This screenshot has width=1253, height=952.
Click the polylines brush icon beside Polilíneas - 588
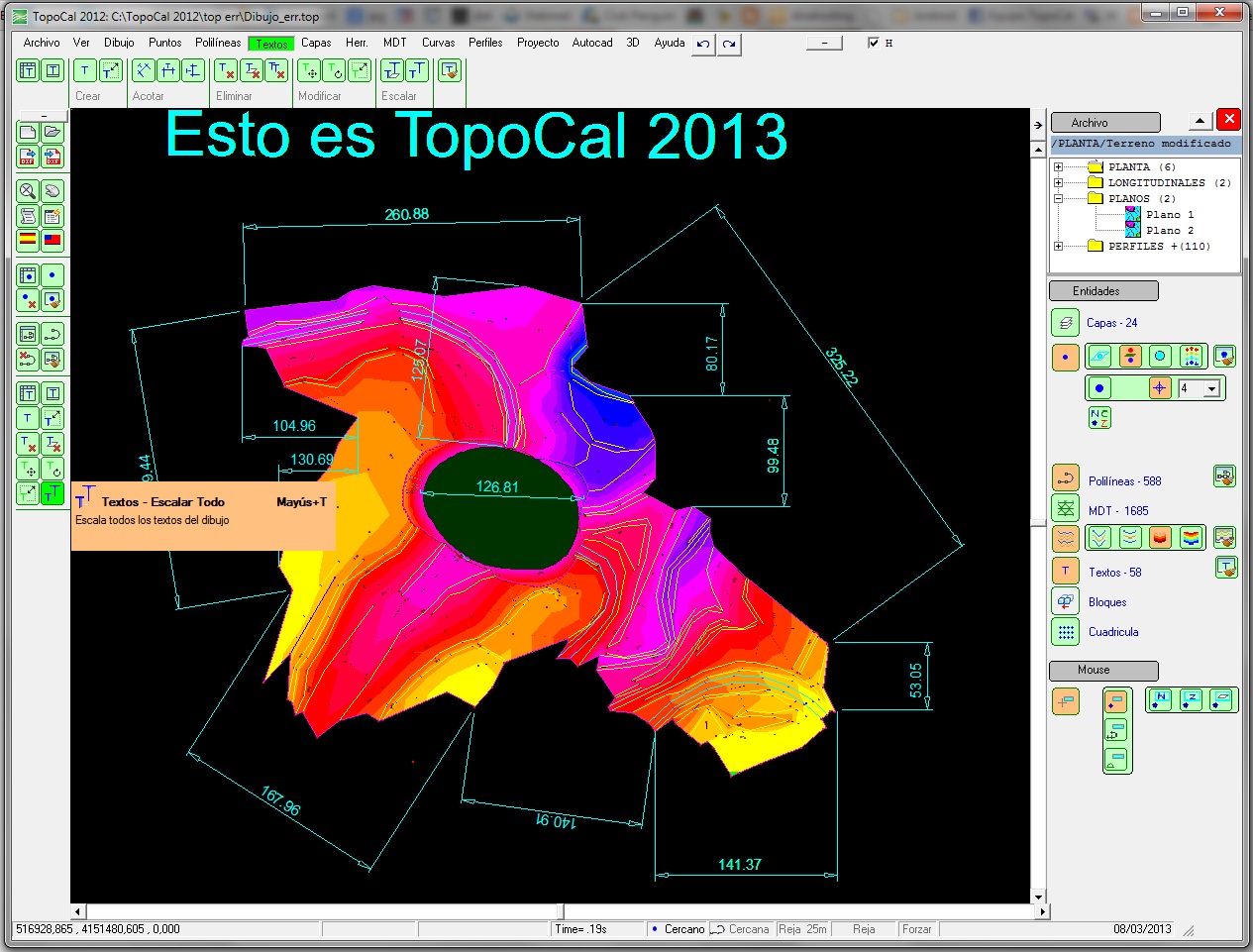pyautogui.click(x=1224, y=476)
